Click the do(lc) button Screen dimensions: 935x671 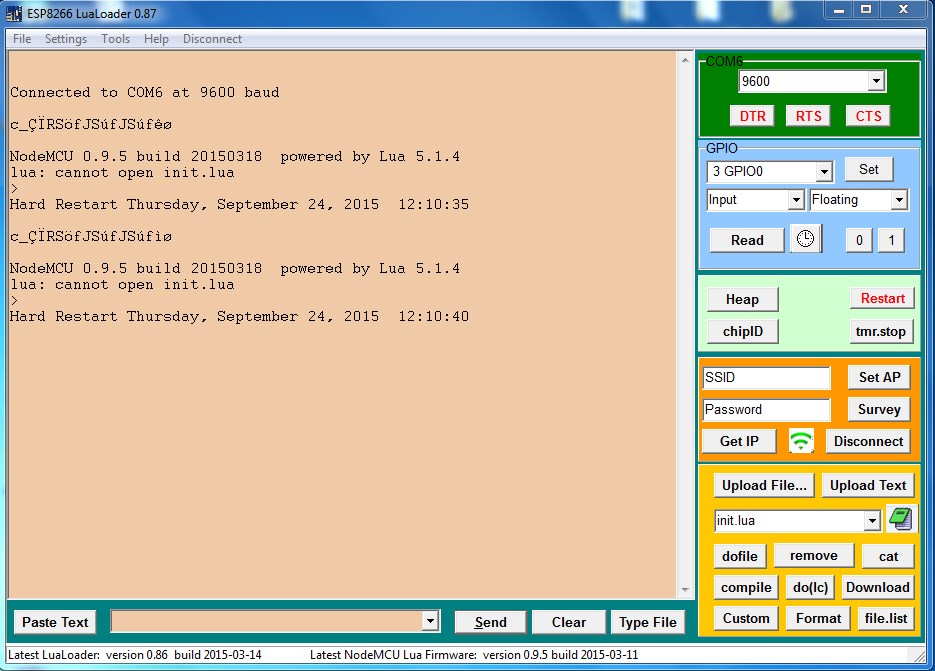click(810, 587)
